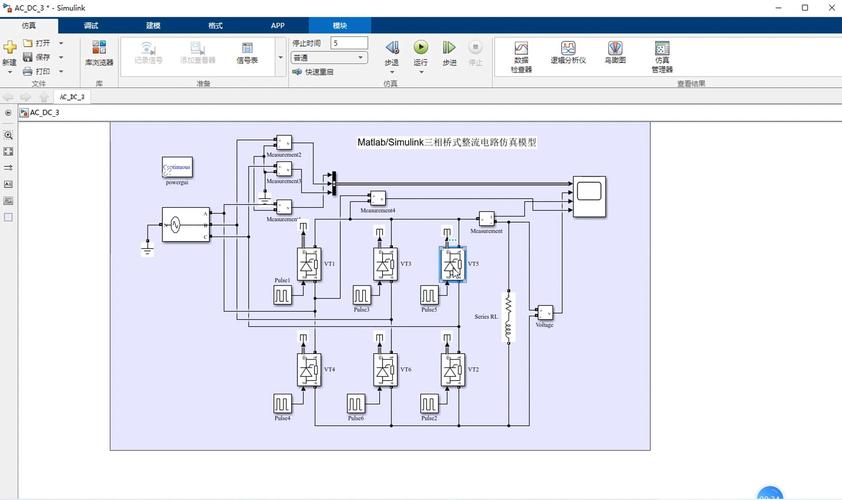Select the Pulse3 generator block
Viewport: 842px width, 500px height.
click(x=361, y=295)
